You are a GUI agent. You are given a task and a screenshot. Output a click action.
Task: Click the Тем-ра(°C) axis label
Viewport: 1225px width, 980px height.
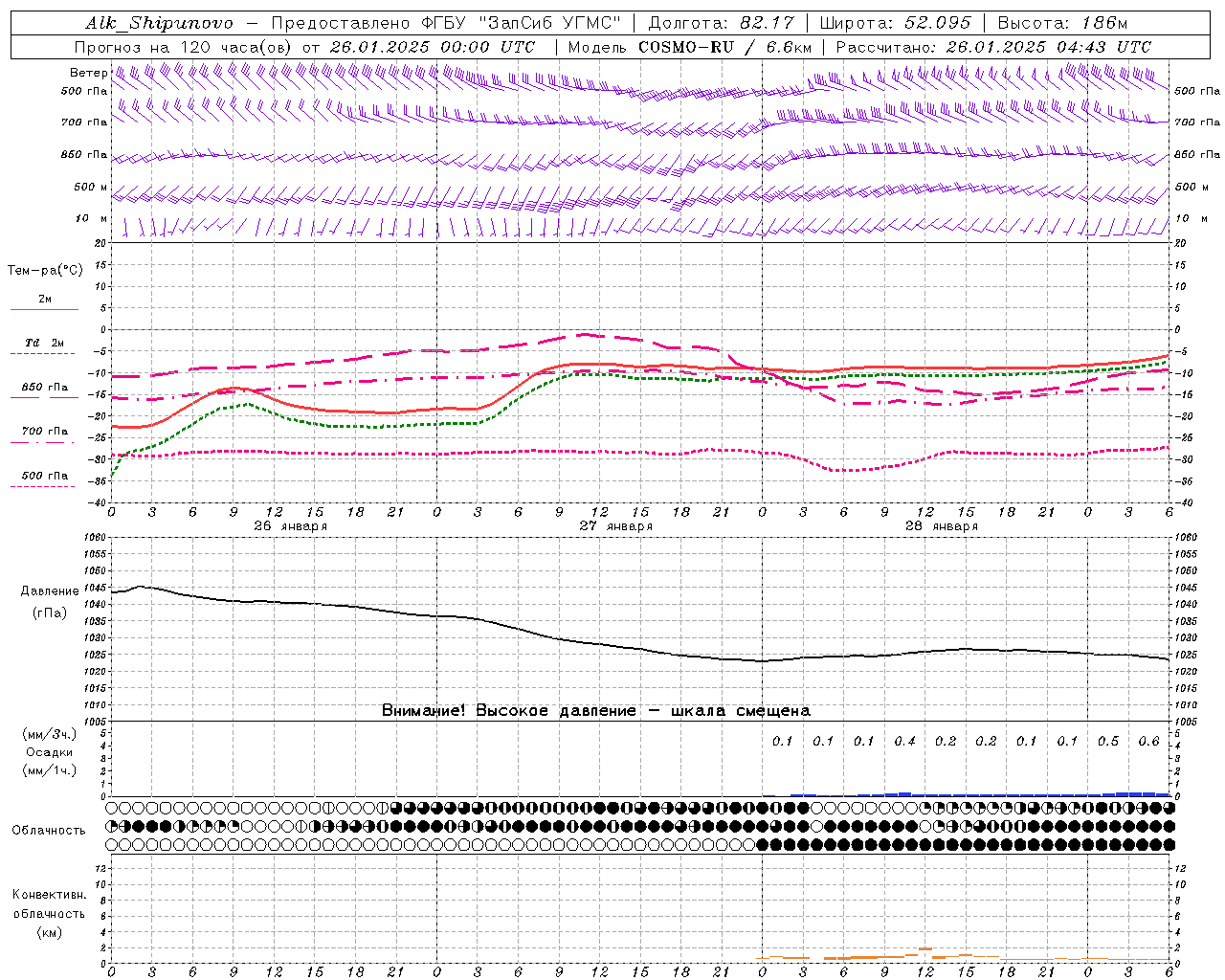45,271
